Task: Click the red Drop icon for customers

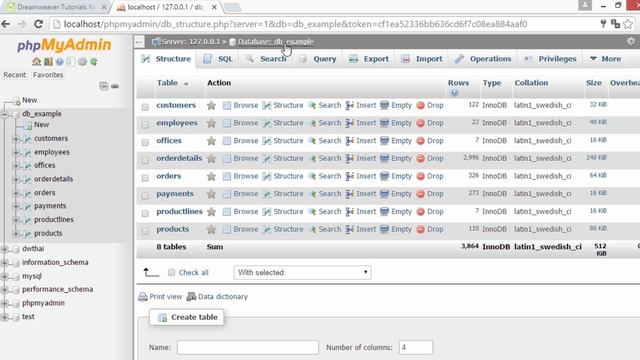Action: click(420, 105)
